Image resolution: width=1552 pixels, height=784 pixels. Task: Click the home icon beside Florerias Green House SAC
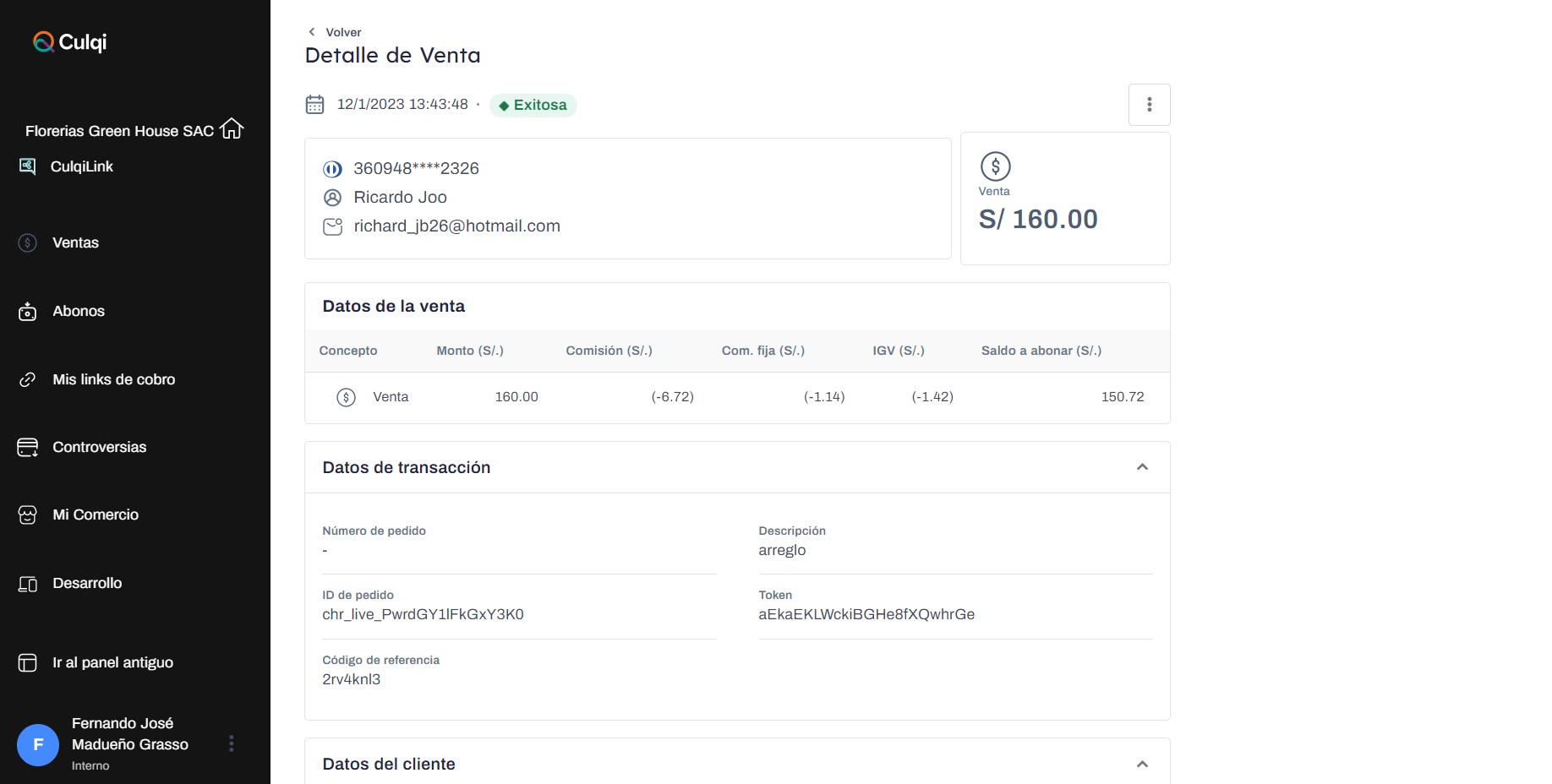tap(232, 128)
